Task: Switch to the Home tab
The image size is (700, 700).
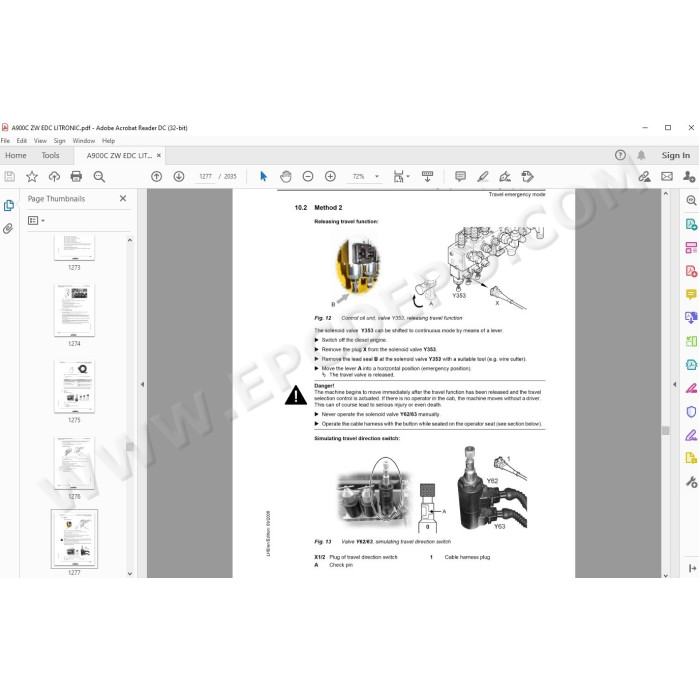Action: (x=16, y=155)
